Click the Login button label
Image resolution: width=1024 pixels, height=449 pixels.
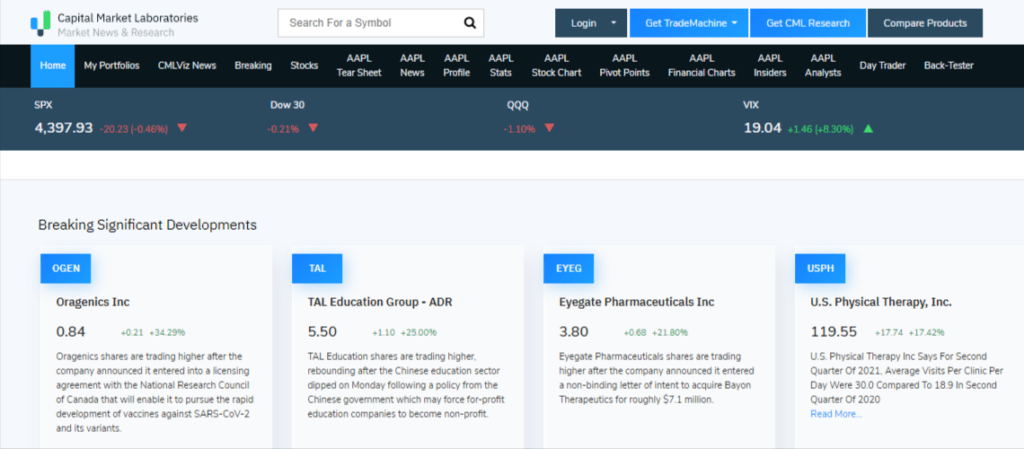pyautogui.click(x=583, y=23)
